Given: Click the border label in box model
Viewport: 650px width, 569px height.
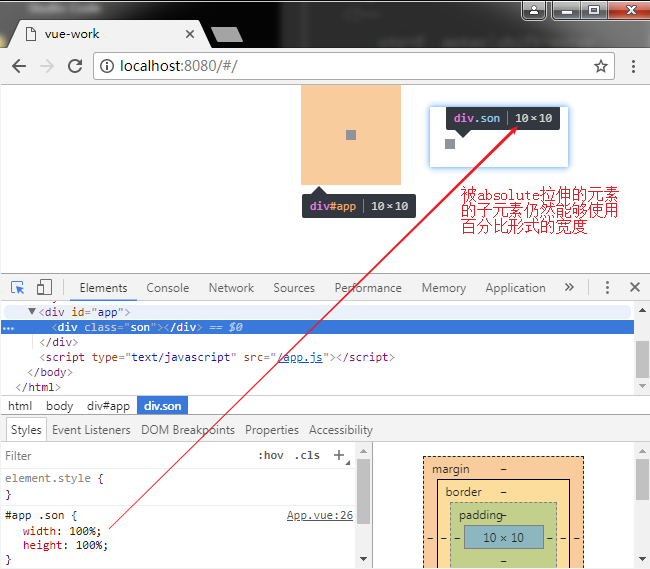Looking at the screenshot, I should pyautogui.click(x=463, y=492).
